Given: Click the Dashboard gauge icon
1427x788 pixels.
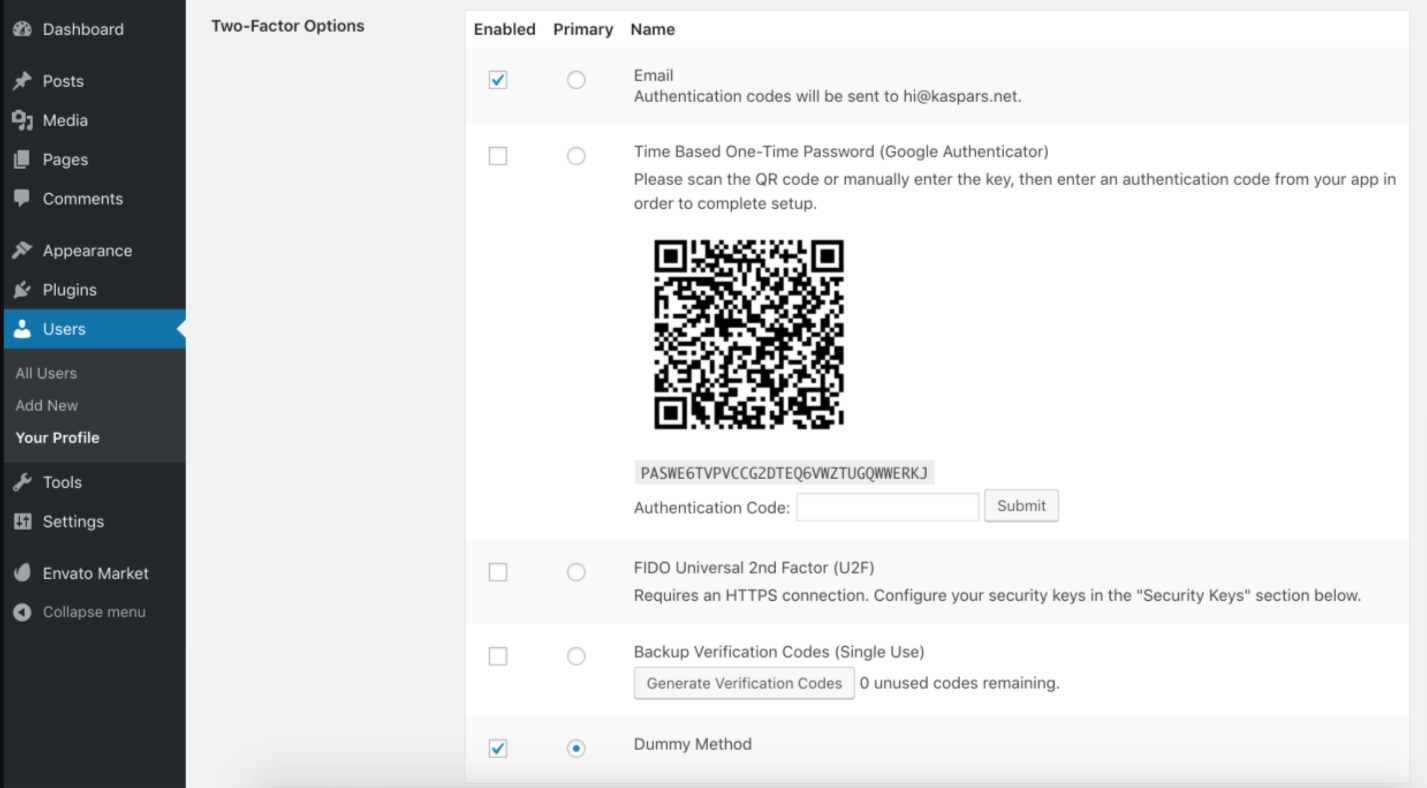Looking at the screenshot, I should [20, 30].
